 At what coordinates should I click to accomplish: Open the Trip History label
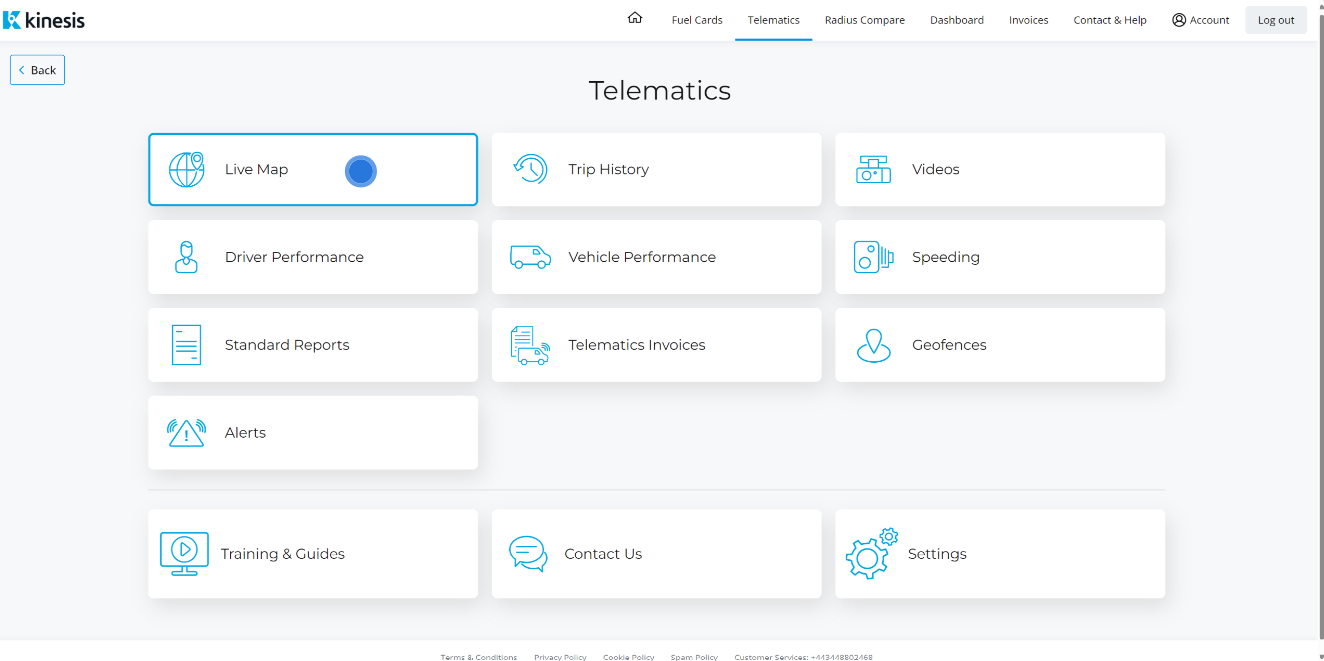[608, 170]
